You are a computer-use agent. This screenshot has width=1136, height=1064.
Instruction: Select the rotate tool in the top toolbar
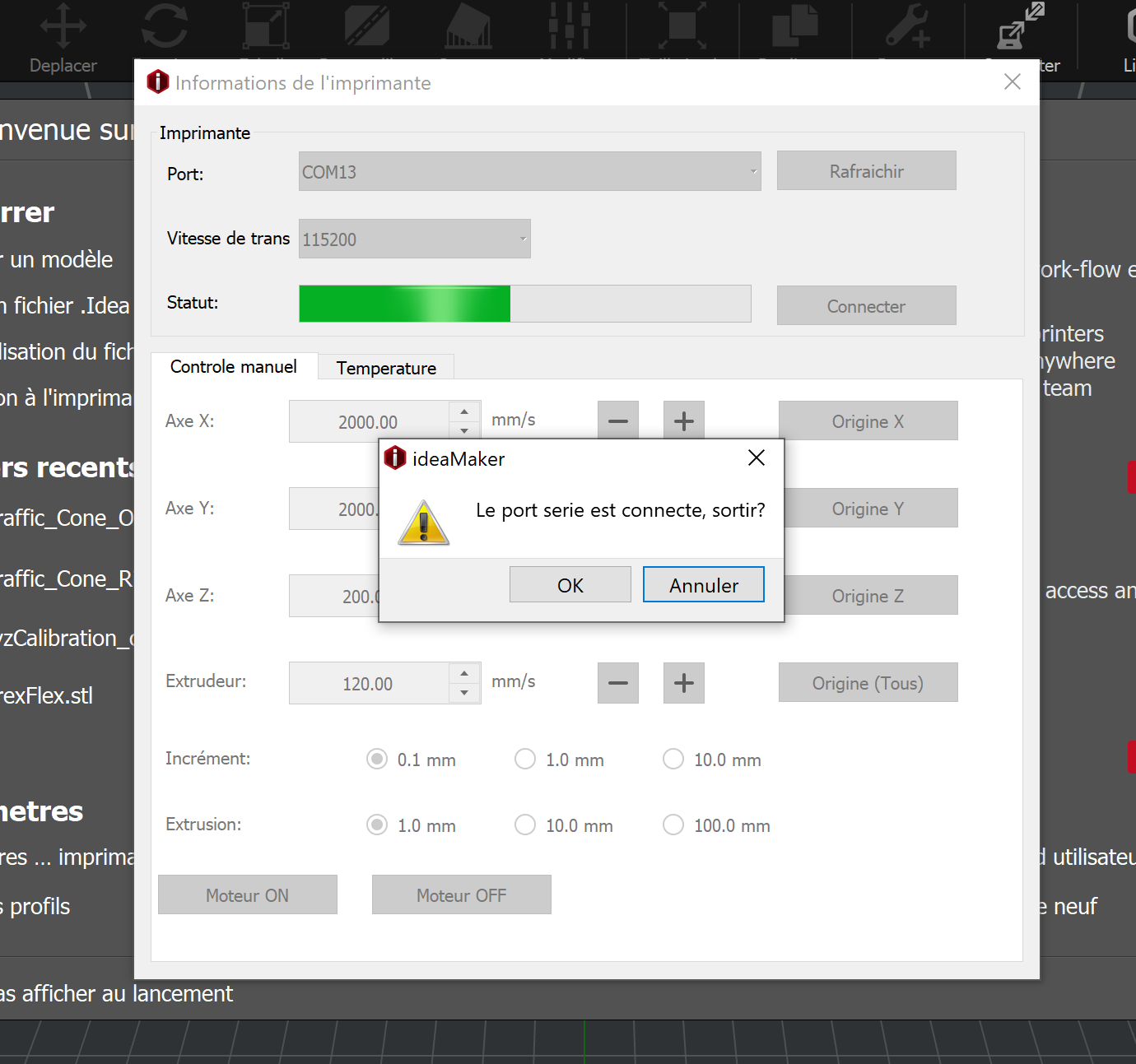coord(165,26)
